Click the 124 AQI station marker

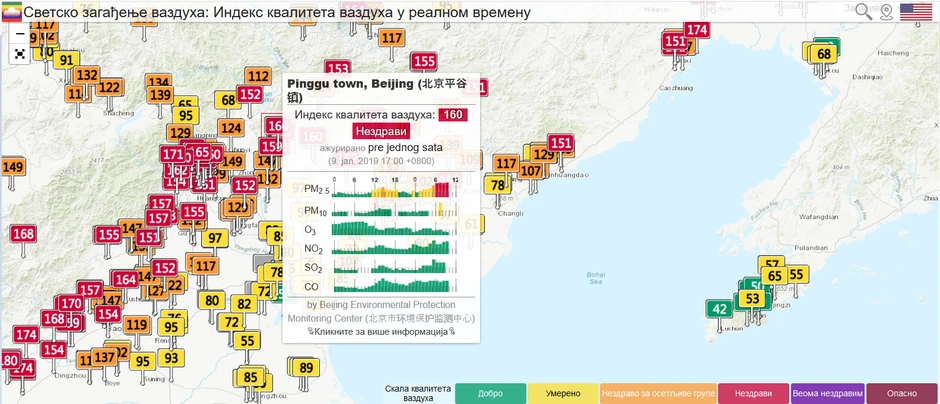click(231, 128)
